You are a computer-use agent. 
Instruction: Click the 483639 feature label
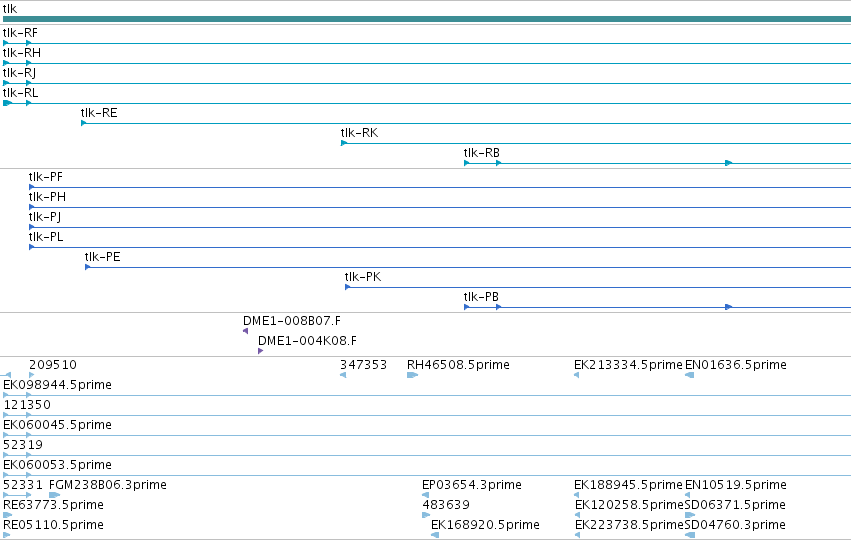click(x=446, y=505)
